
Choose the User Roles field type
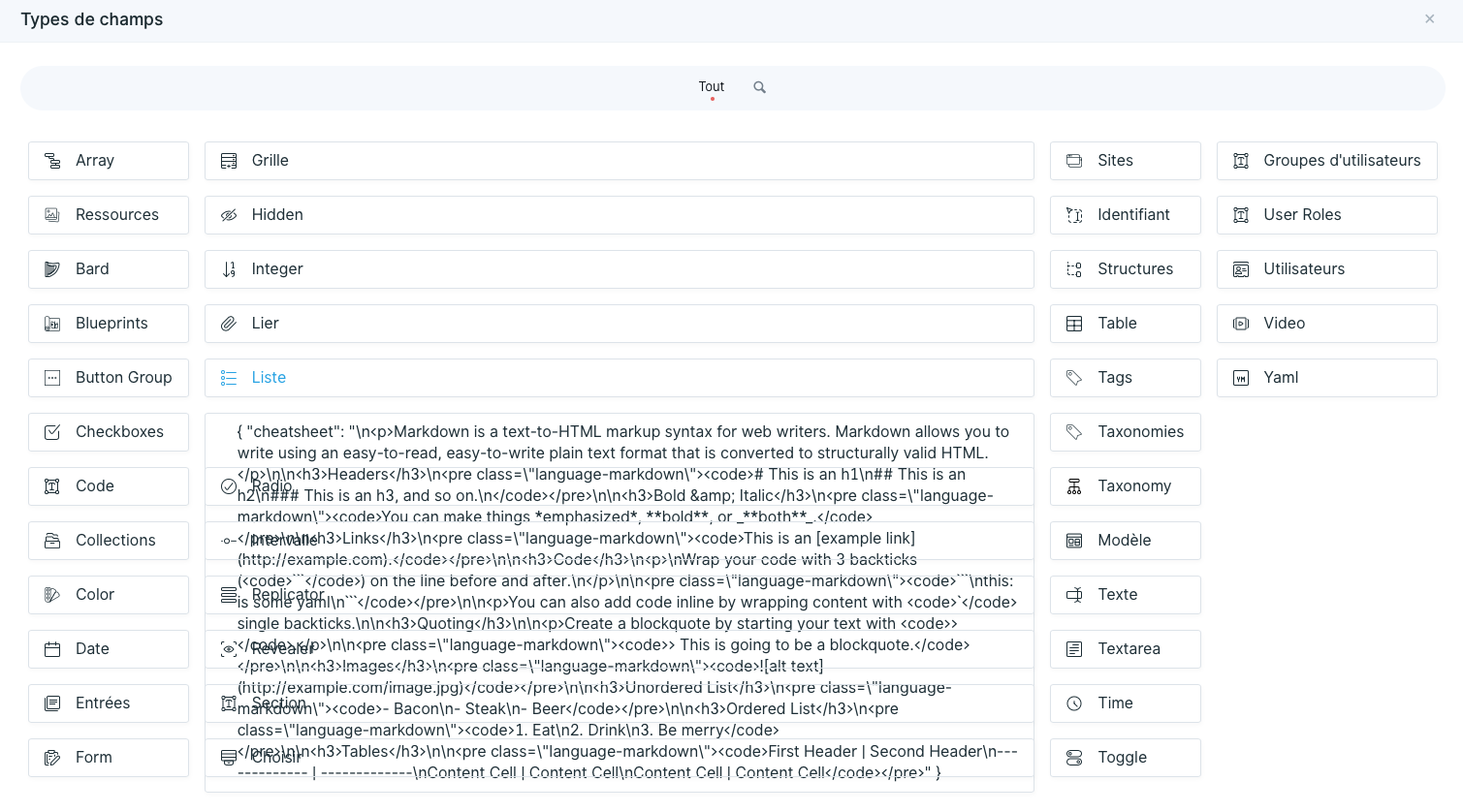[1327, 215]
